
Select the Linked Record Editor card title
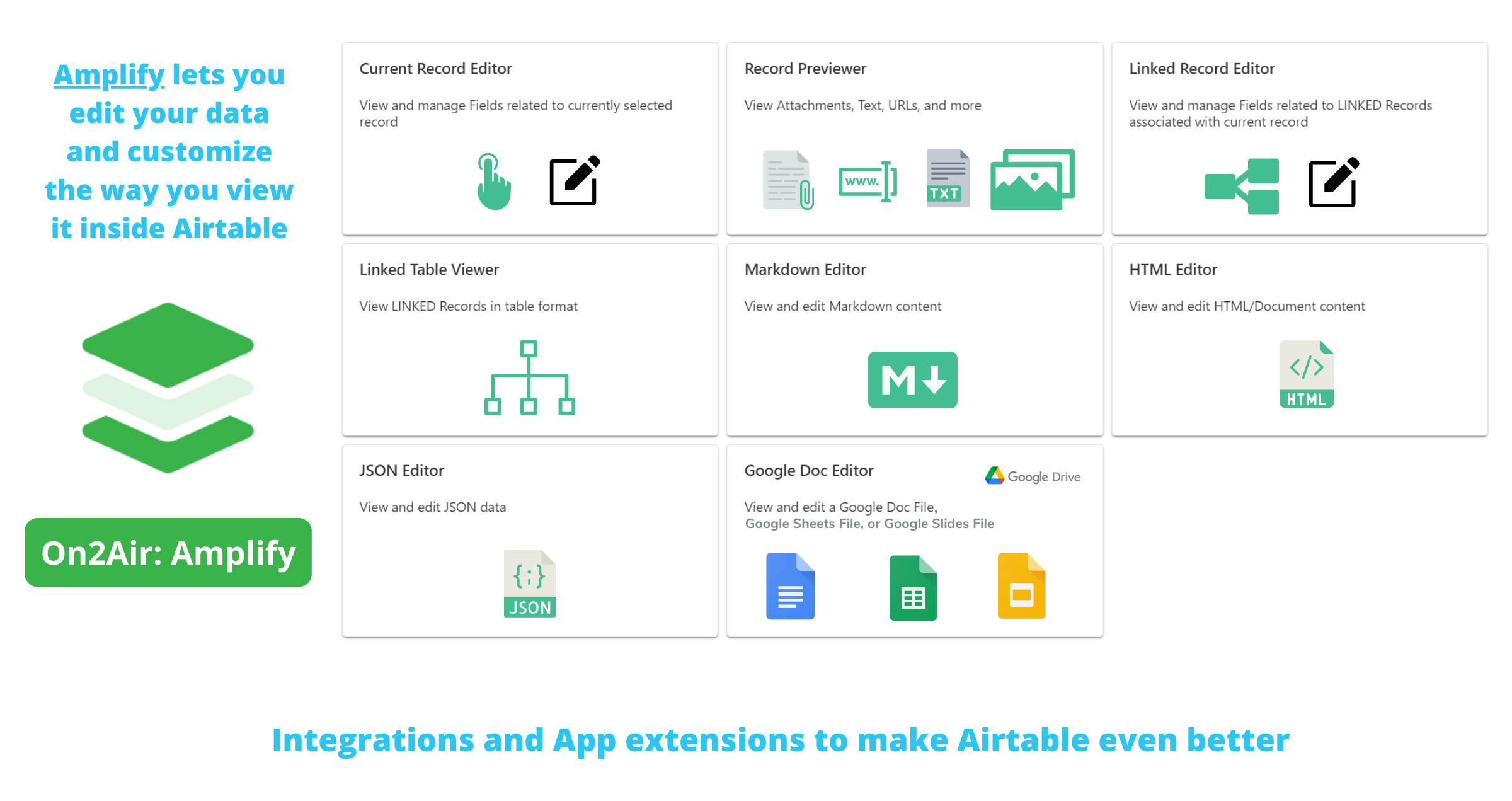tap(1201, 68)
